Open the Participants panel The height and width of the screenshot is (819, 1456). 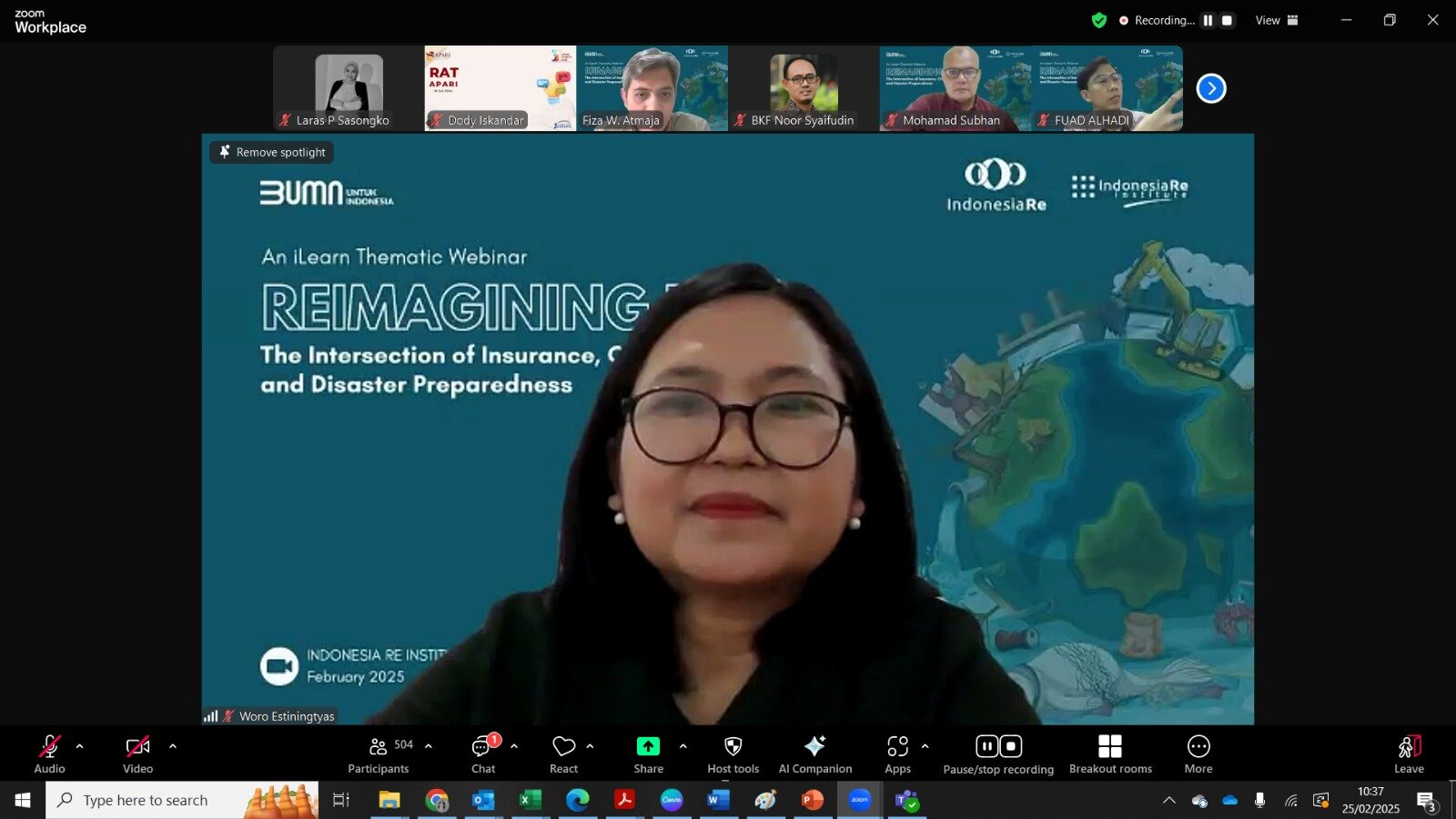[379, 754]
